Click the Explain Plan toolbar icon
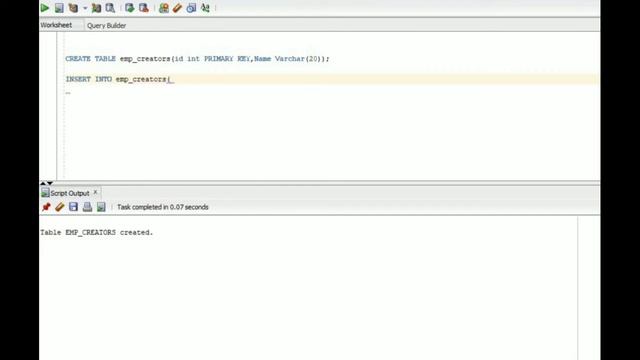640x360 pixels. coord(73,8)
